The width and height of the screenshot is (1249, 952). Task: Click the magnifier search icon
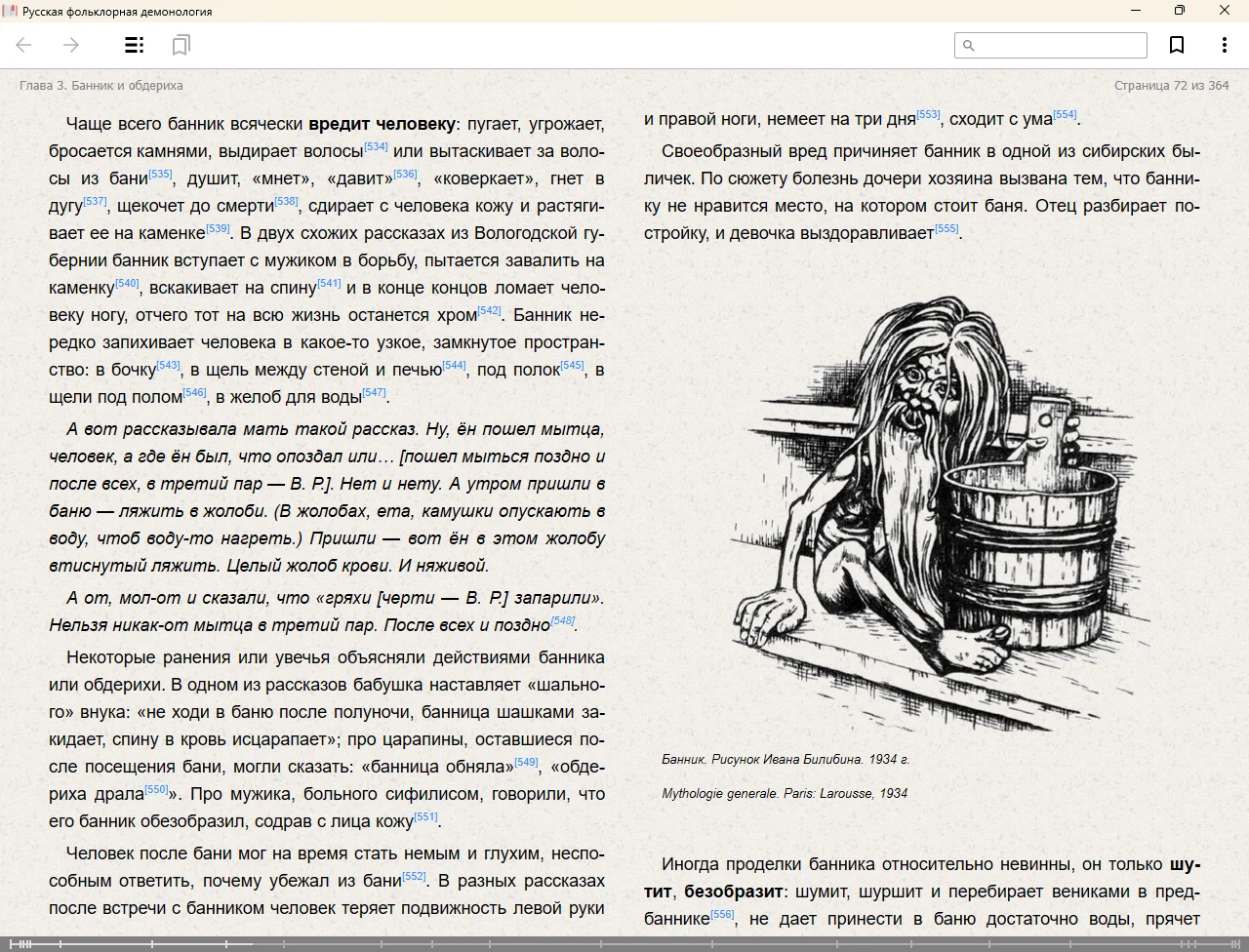(x=969, y=45)
